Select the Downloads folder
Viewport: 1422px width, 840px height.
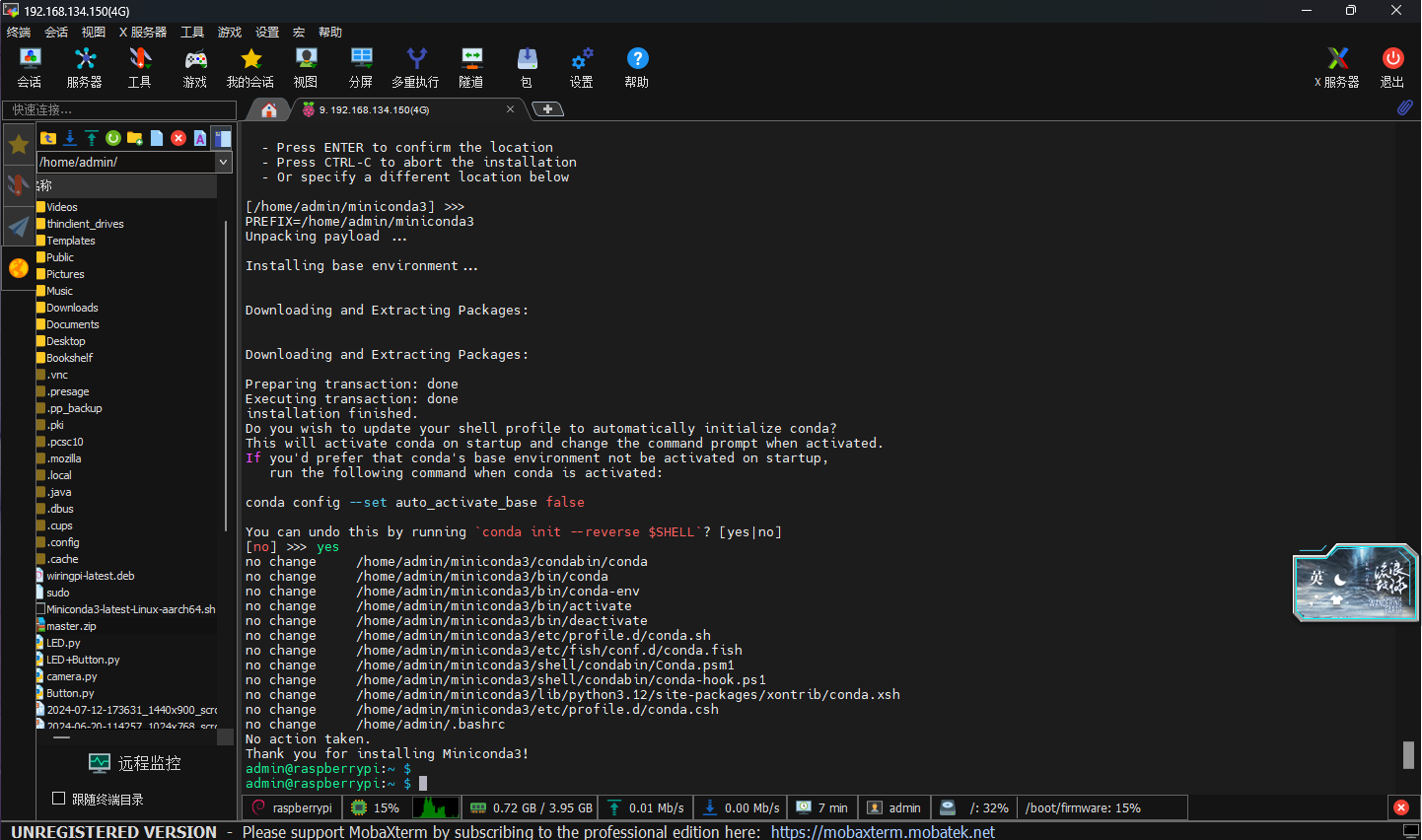pyautogui.click(x=72, y=308)
